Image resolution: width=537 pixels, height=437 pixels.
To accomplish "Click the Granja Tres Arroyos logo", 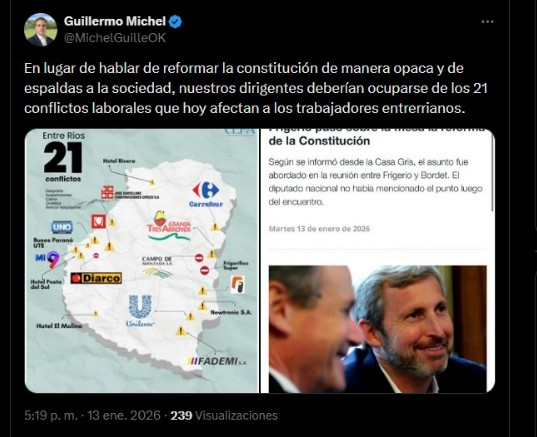I will [168, 225].
